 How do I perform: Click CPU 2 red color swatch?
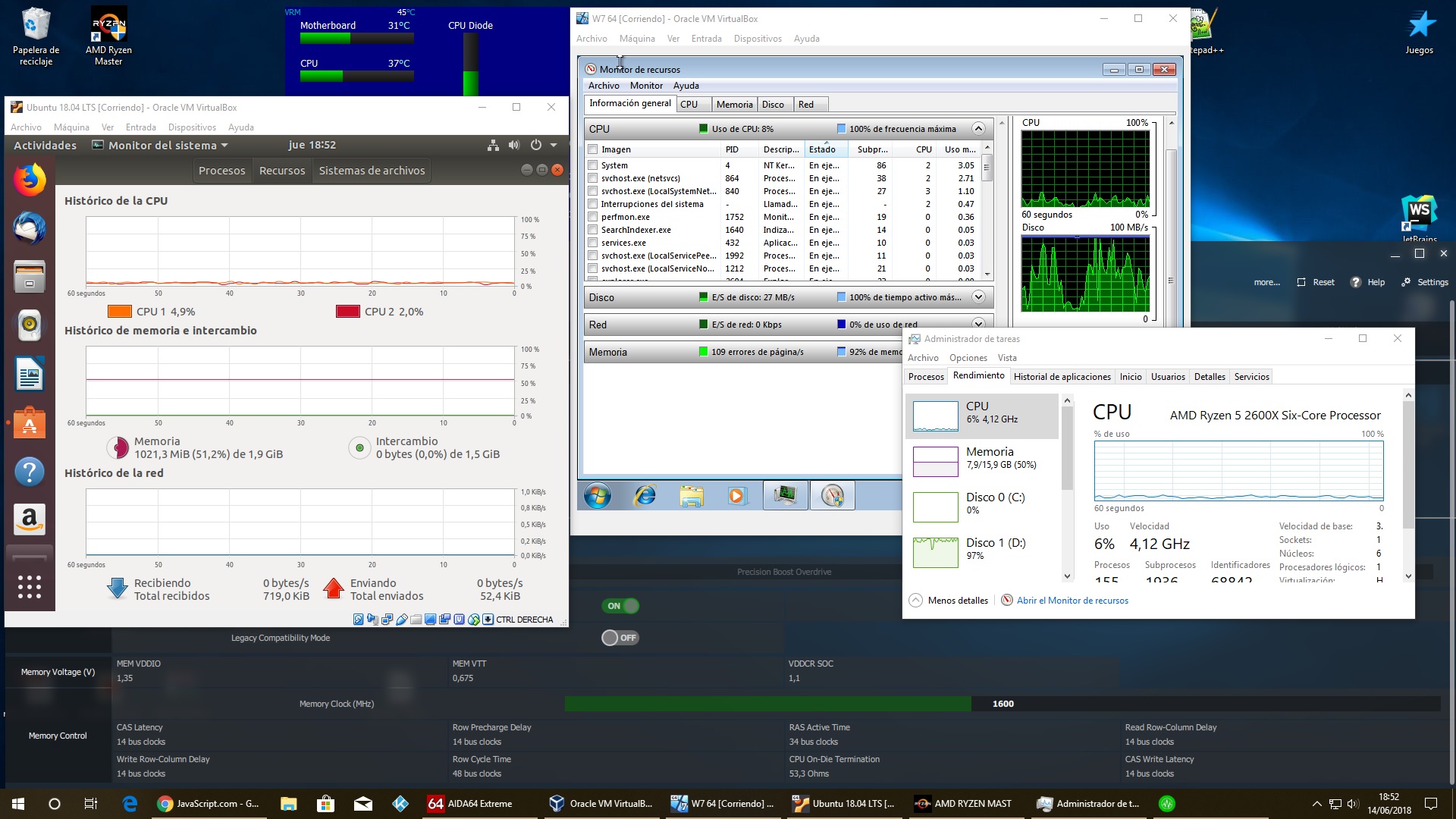click(x=348, y=312)
